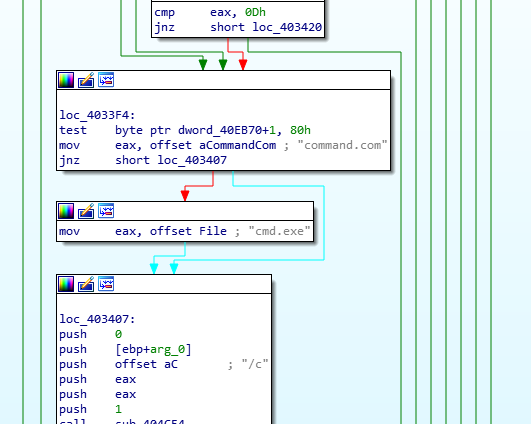This screenshot has height=424, width=531.
Task: Click graph group icon in loc_4033F4 node
Action: click(x=106, y=80)
